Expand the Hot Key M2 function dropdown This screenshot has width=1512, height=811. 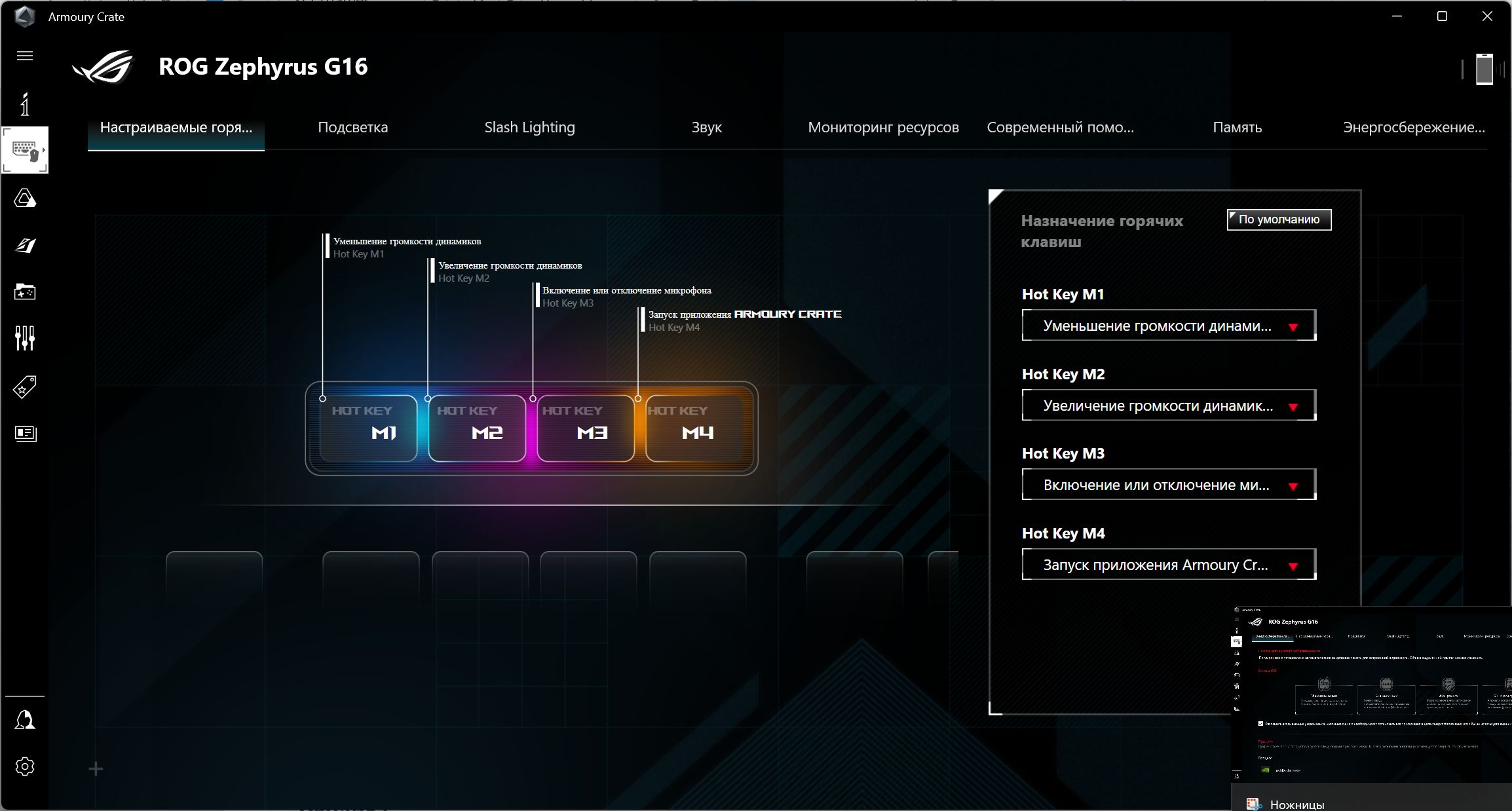1169,405
